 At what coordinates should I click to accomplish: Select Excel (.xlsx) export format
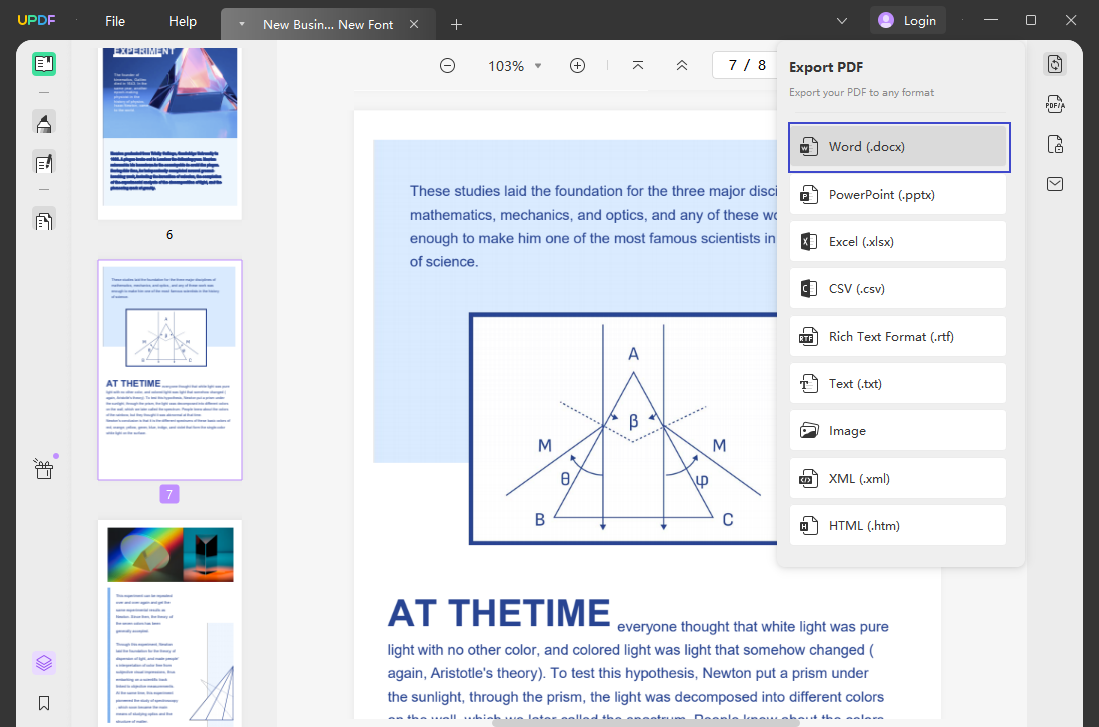pyautogui.click(x=897, y=241)
